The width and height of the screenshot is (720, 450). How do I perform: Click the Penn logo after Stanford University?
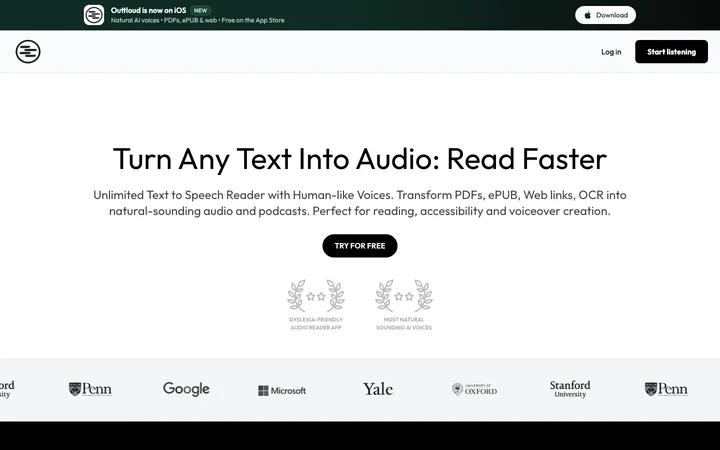(x=666, y=389)
